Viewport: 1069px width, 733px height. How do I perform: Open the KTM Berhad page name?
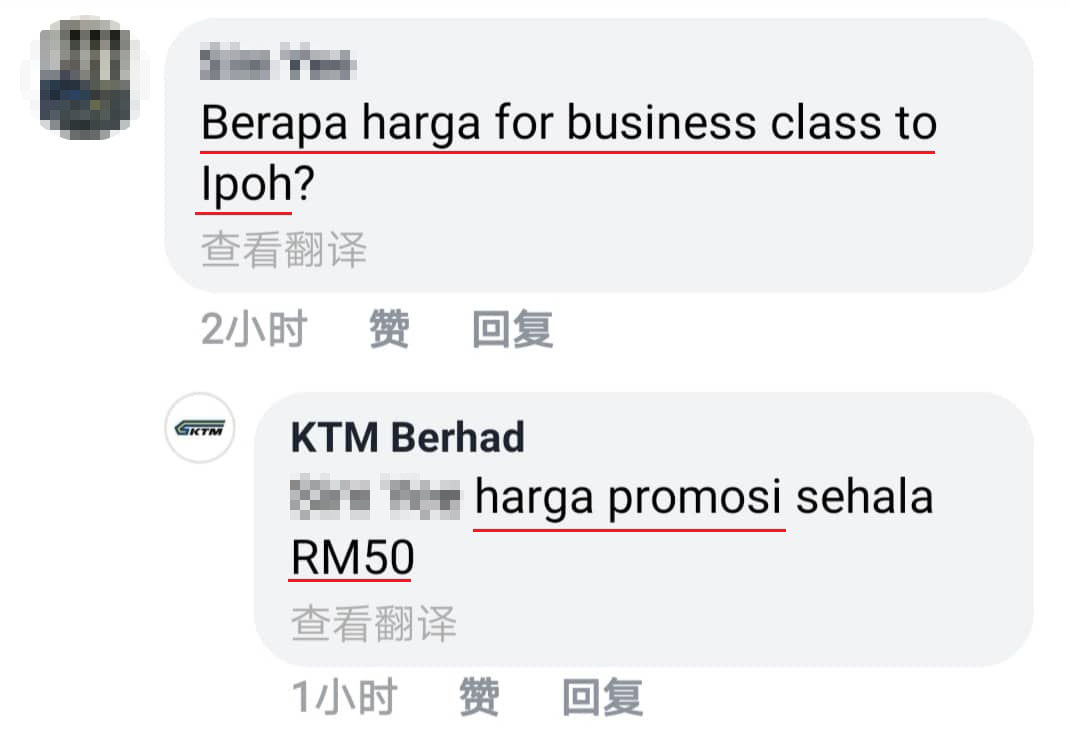coord(407,437)
